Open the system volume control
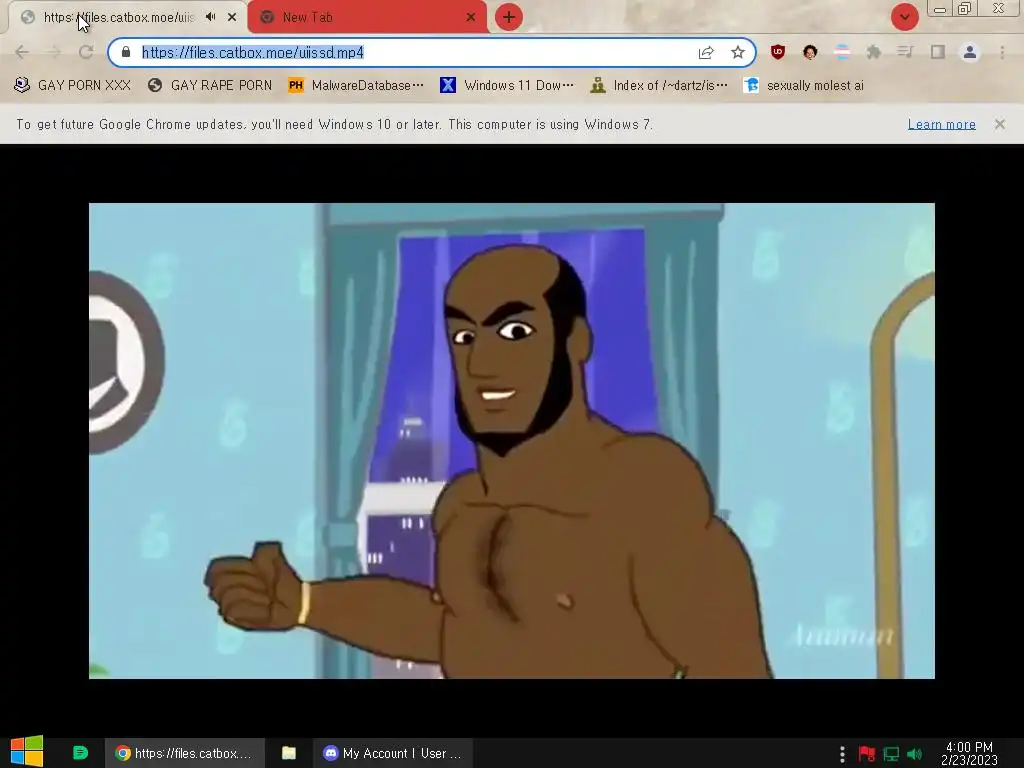The width and height of the screenshot is (1024, 768). coord(915,754)
